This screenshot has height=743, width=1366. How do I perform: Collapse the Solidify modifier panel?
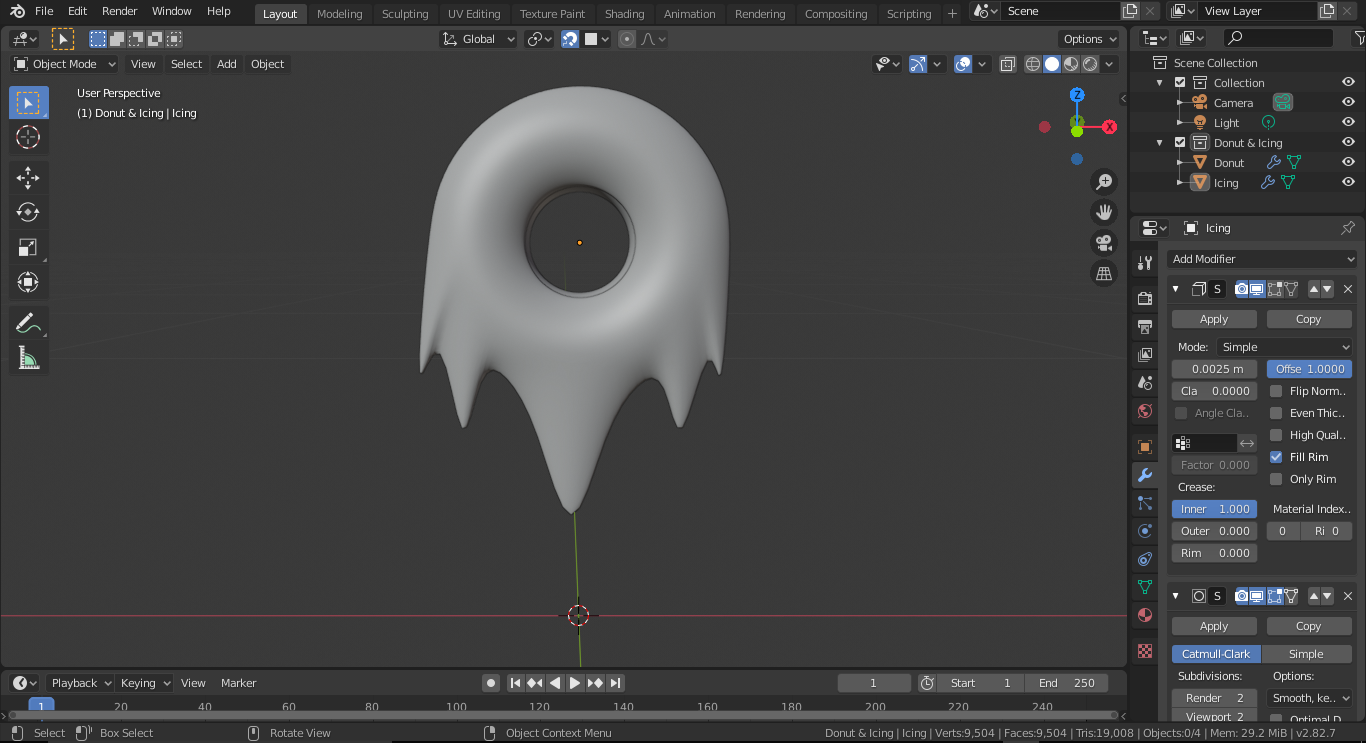1175,289
